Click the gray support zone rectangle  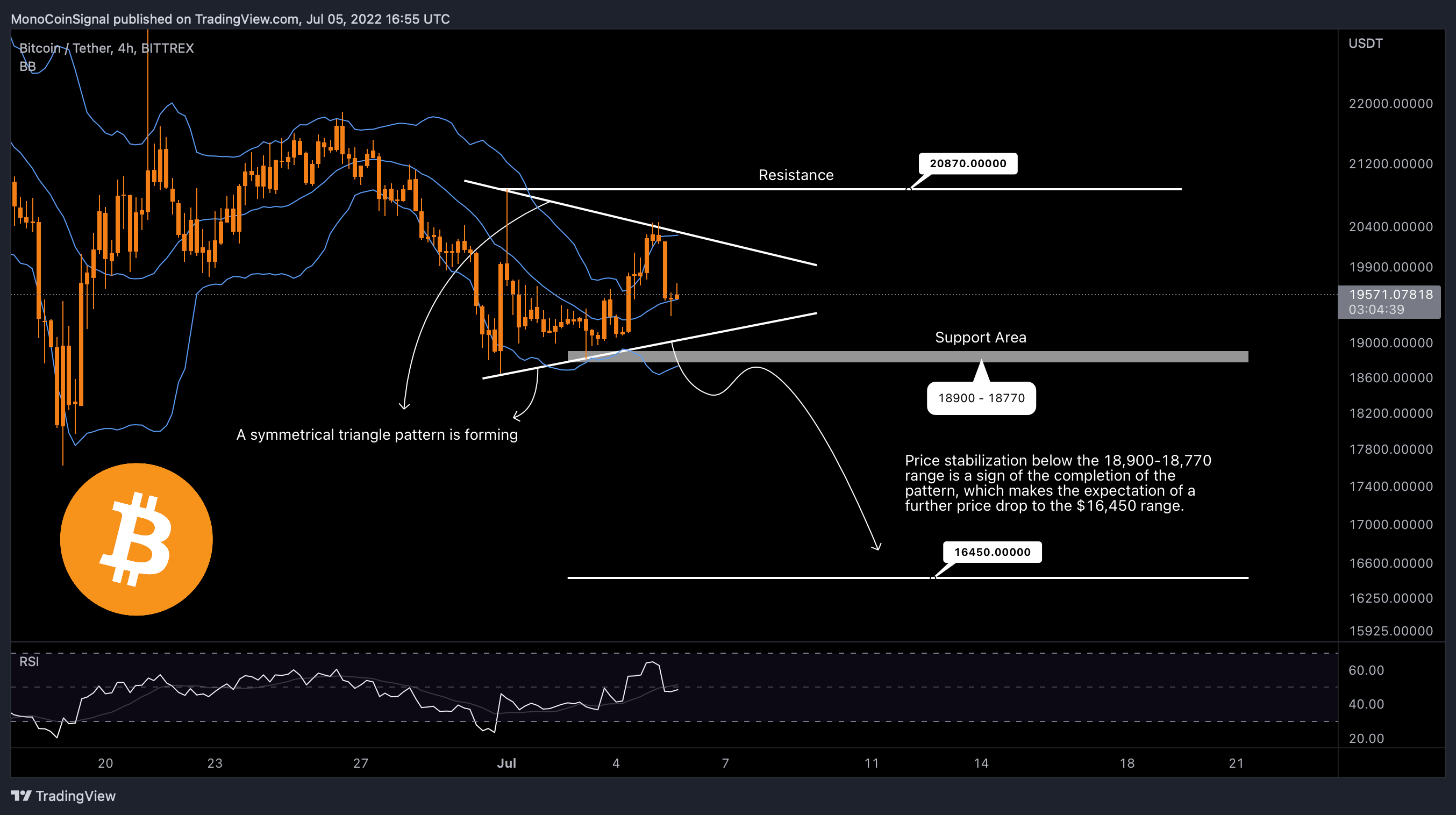point(908,356)
